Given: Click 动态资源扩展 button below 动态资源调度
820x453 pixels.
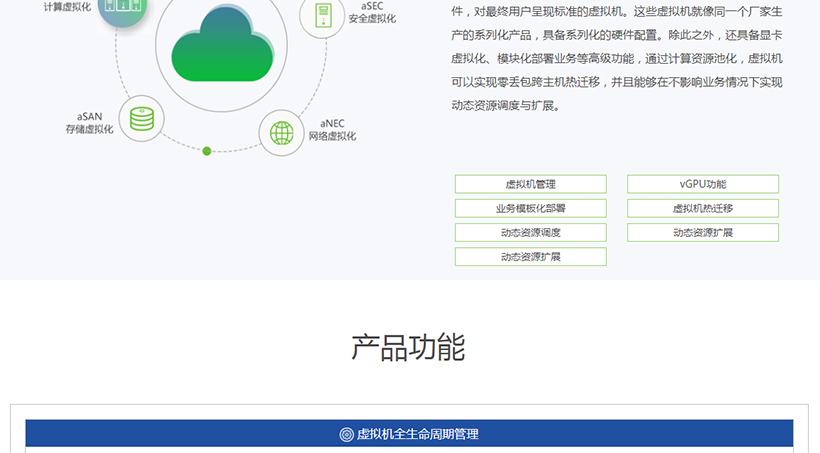Looking at the screenshot, I should click(x=530, y=256).
